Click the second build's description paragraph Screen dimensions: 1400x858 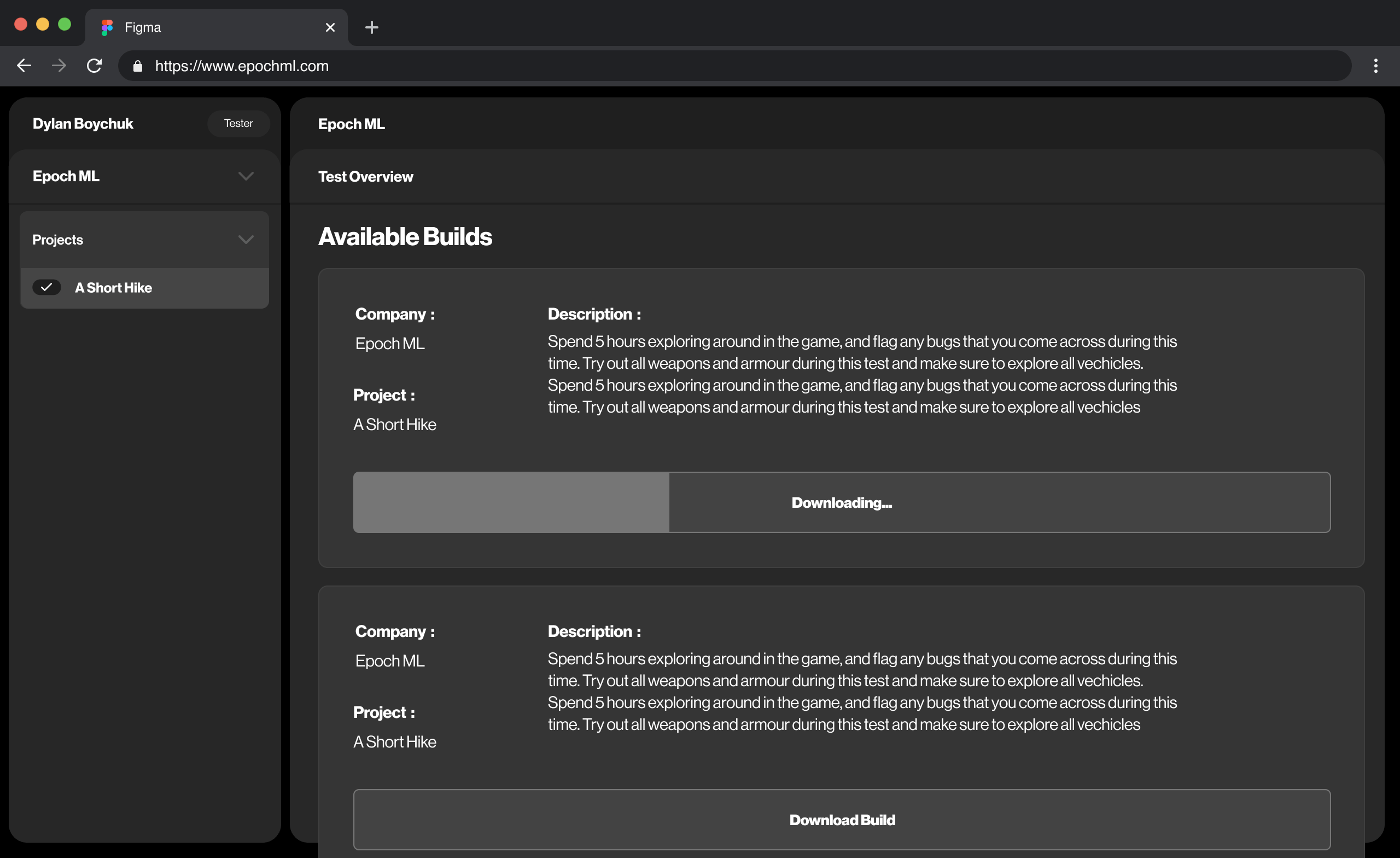862,692
